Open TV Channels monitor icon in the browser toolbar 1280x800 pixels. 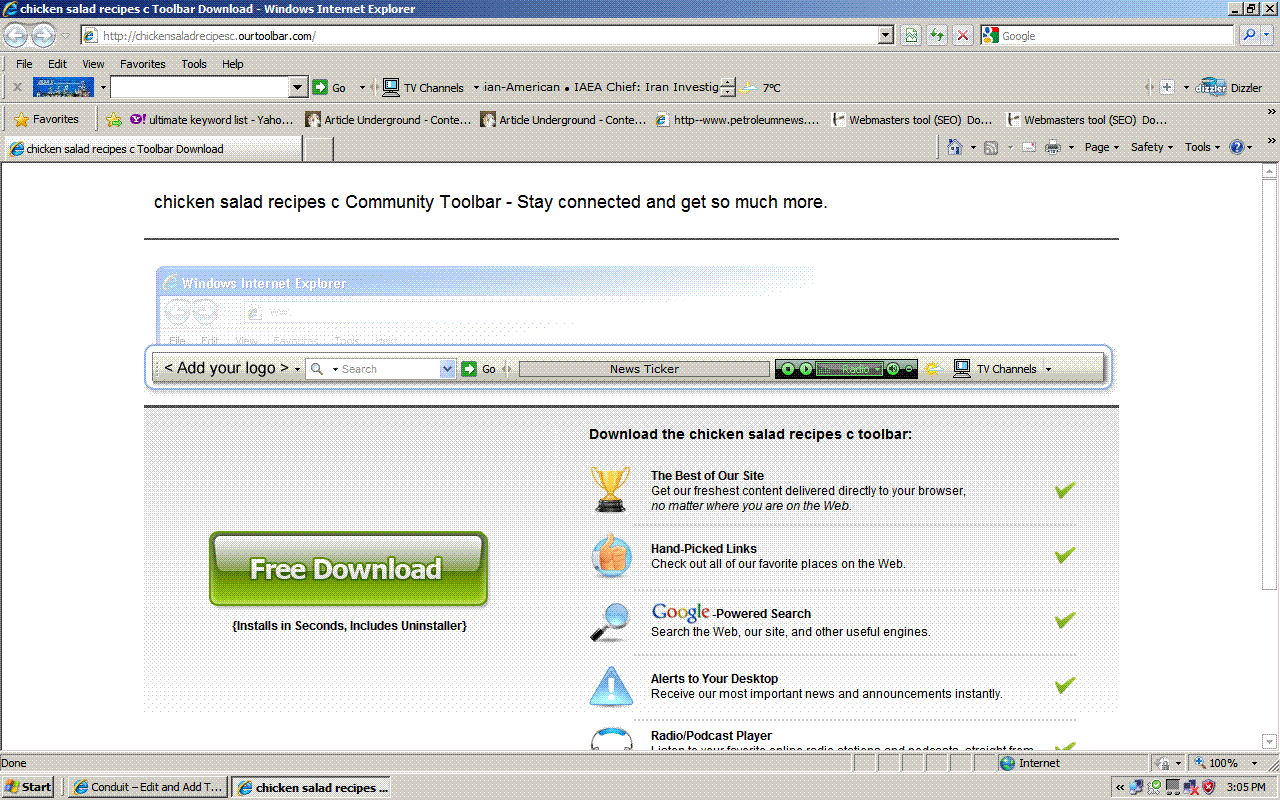pyautogui.click(x=391, y=87)
